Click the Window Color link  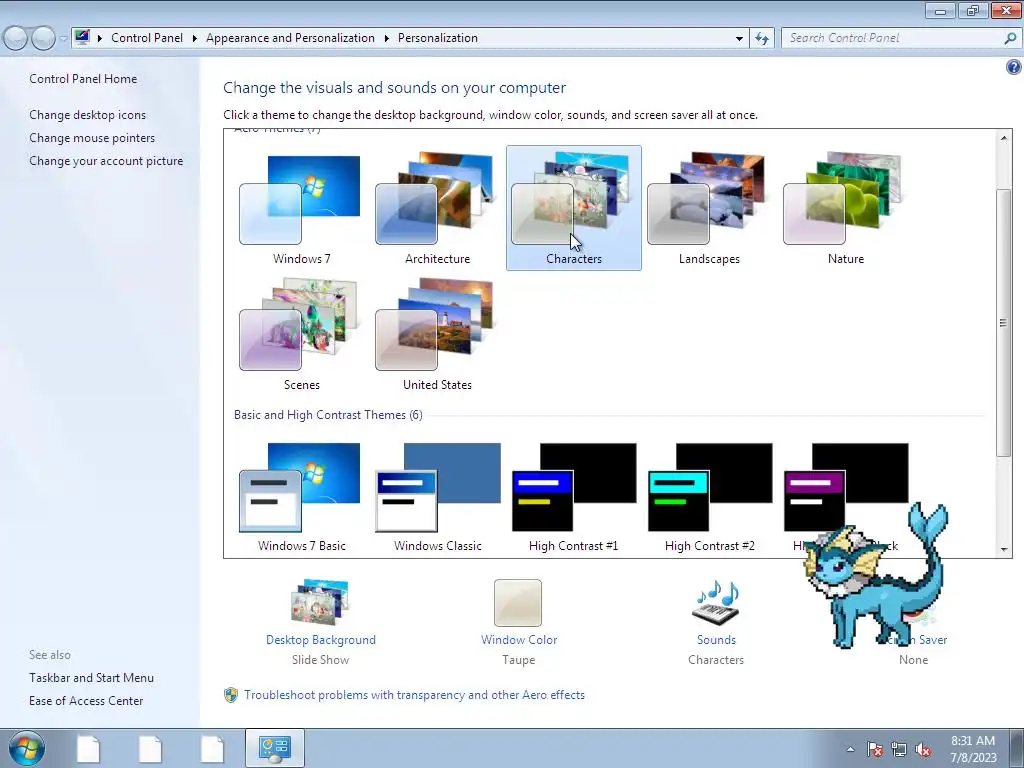[519, 640]
